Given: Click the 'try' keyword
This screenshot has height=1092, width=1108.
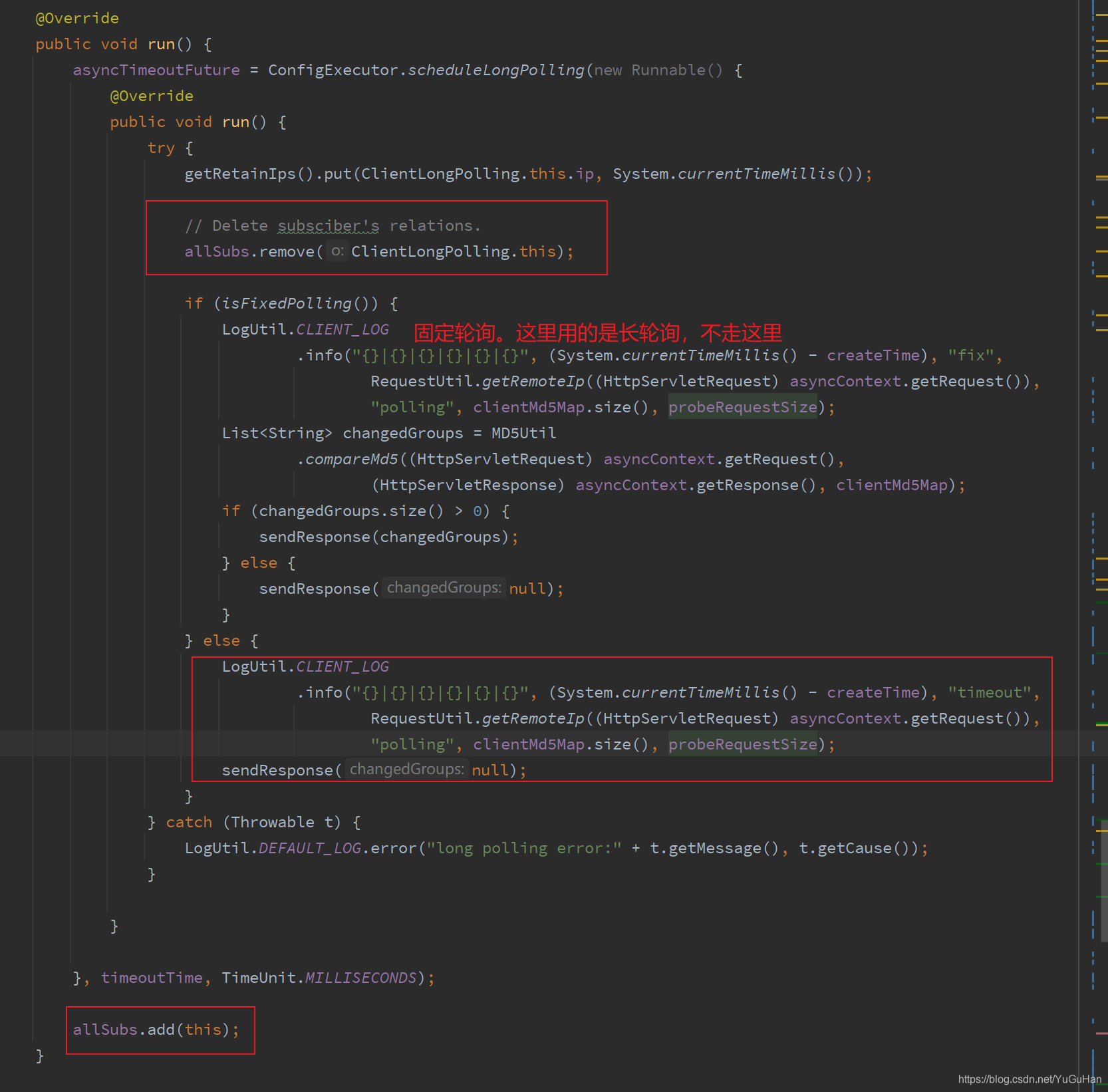Looking at the screenshot, I should [161, 148].
